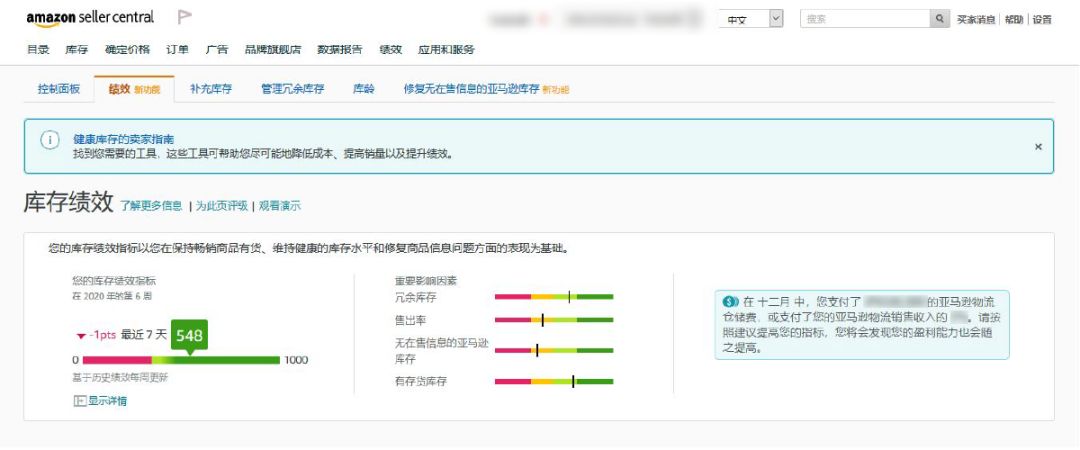This screenshot has width=1080, height=450.
Task: Click the flag icon beside the logo
Action: coord(184,17)
